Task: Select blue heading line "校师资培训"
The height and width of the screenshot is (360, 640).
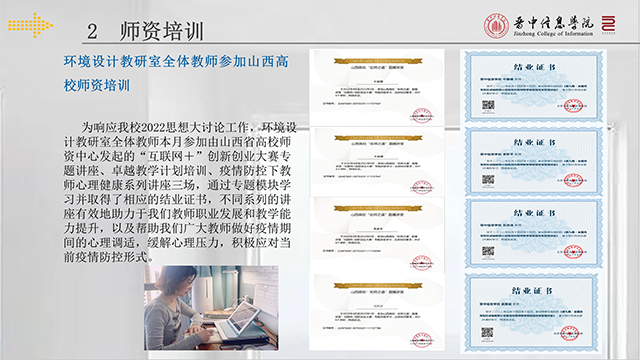Action: [97, 85]
